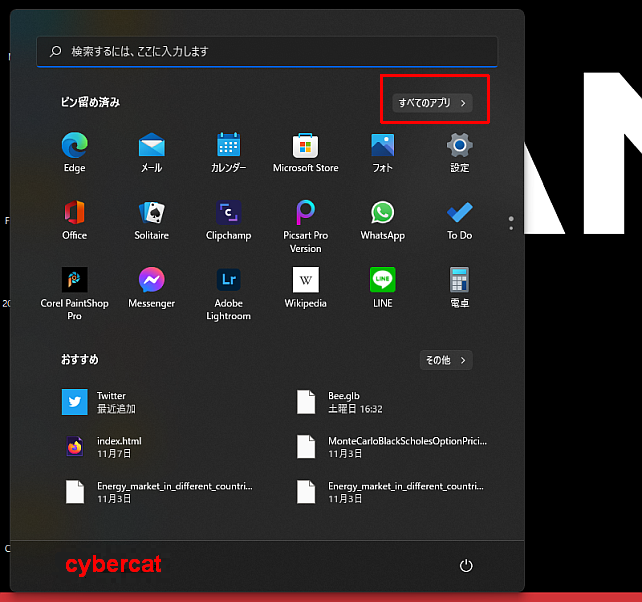The height and width of the screenshot is (602, 642).
Task: Expand すべてのアプリ all apps list
Action: click(432, 103)
